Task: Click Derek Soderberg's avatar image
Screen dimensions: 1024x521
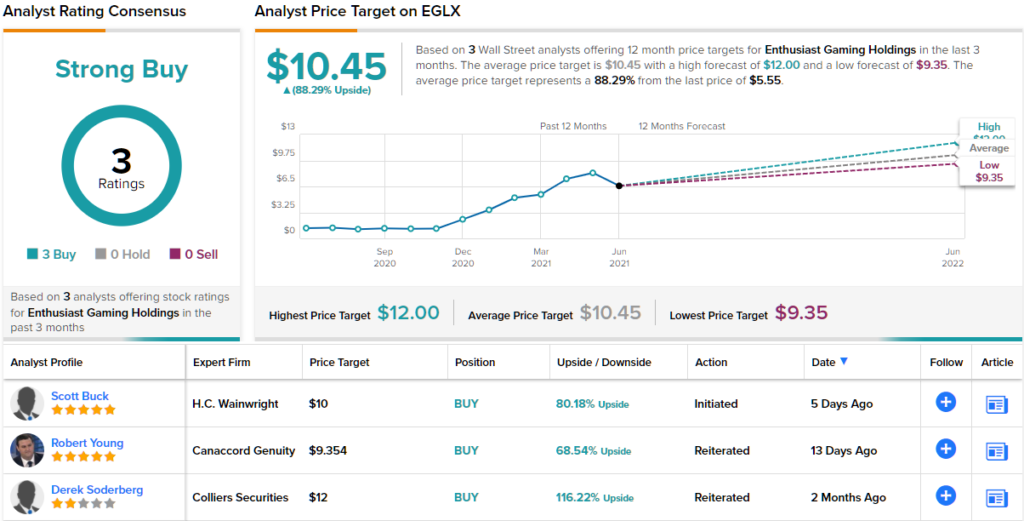Action: [26, 496]
